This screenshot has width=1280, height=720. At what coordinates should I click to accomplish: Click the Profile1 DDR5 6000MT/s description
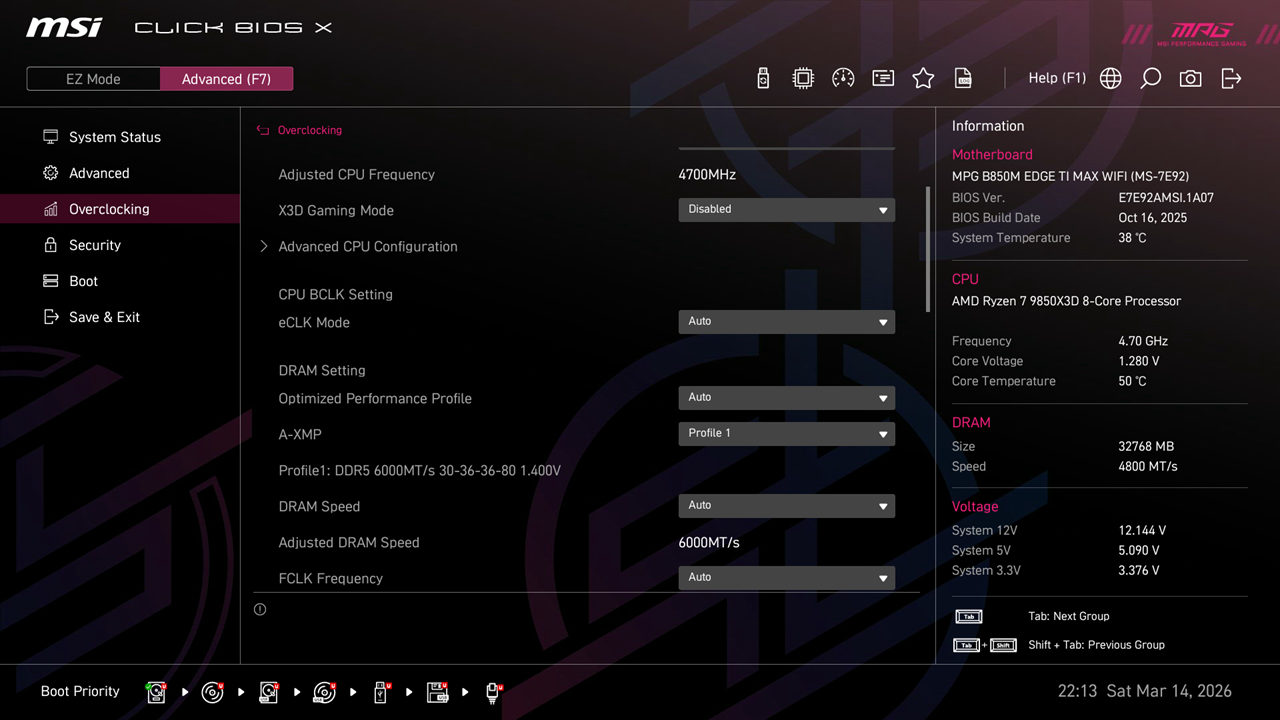pyautogui.click(x=420, y=470)
